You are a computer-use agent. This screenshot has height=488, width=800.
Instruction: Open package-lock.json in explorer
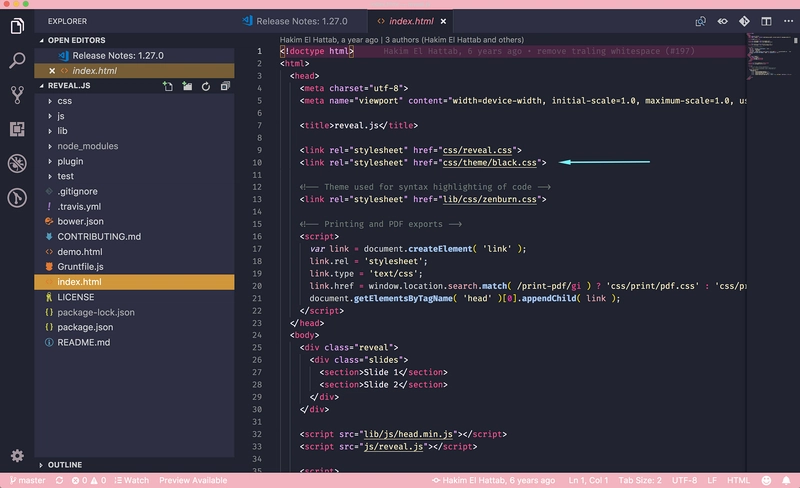[134, 312]
